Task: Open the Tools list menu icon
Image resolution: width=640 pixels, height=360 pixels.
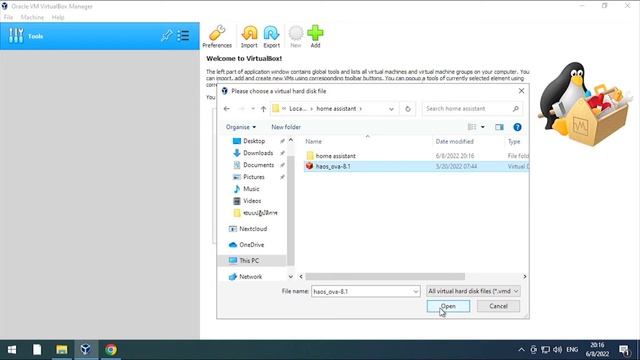Action: 183,36
